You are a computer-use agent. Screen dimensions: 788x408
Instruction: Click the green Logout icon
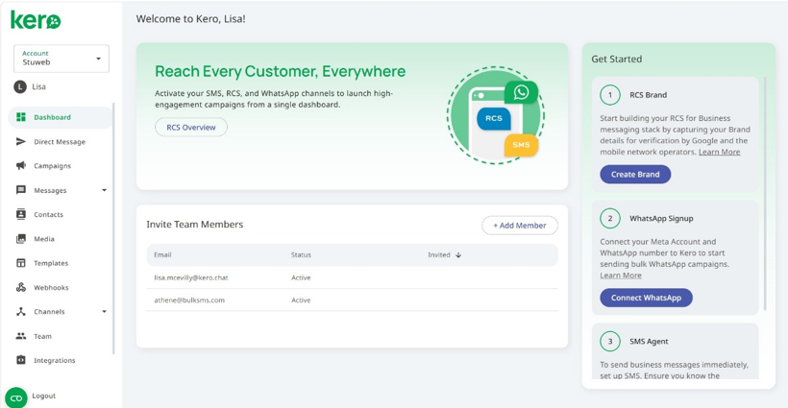coord(16,398)
